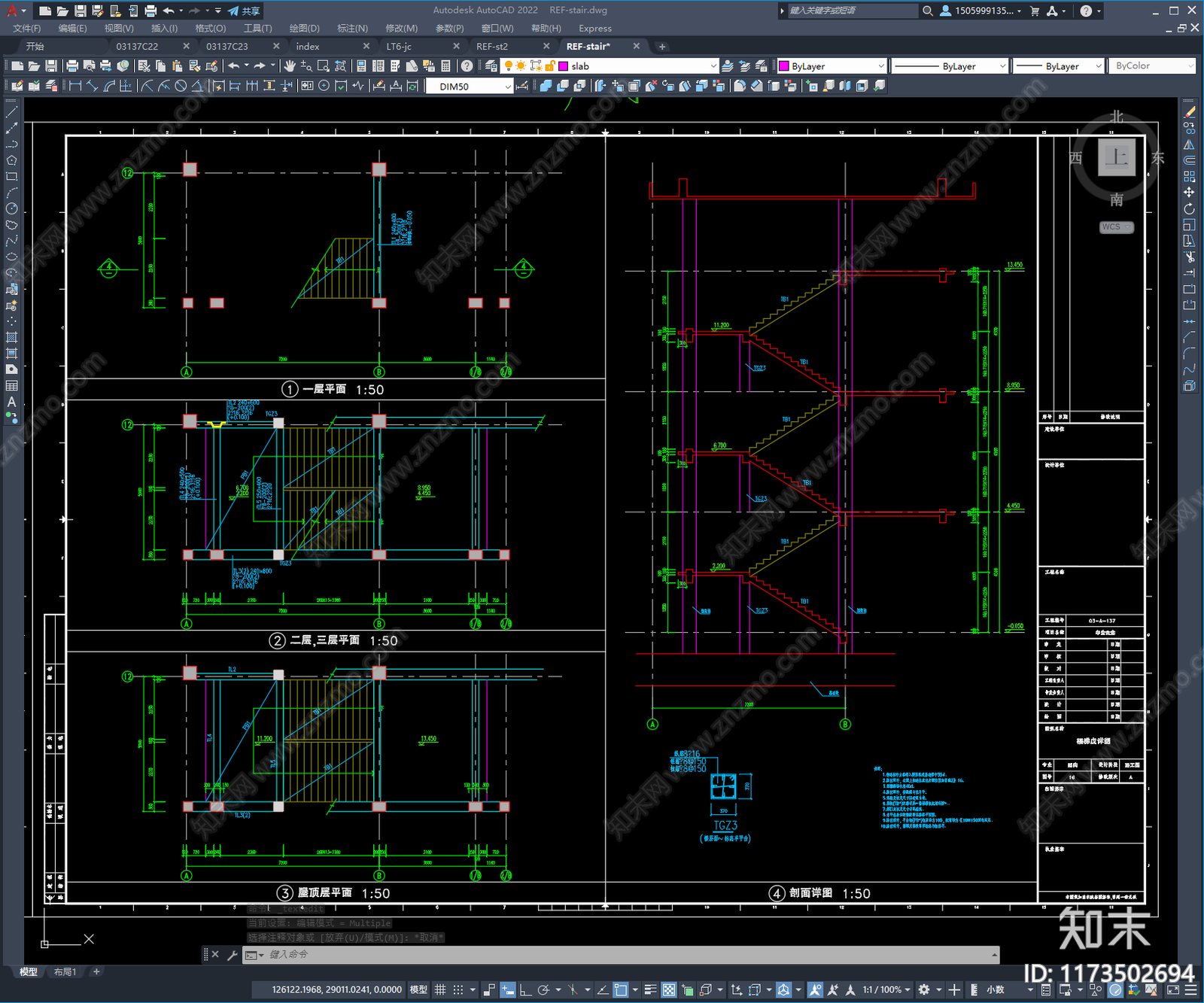Select the Diameter dimension tool
The width and height of the screenshot is (1204, 1003).
click(181, 87)
